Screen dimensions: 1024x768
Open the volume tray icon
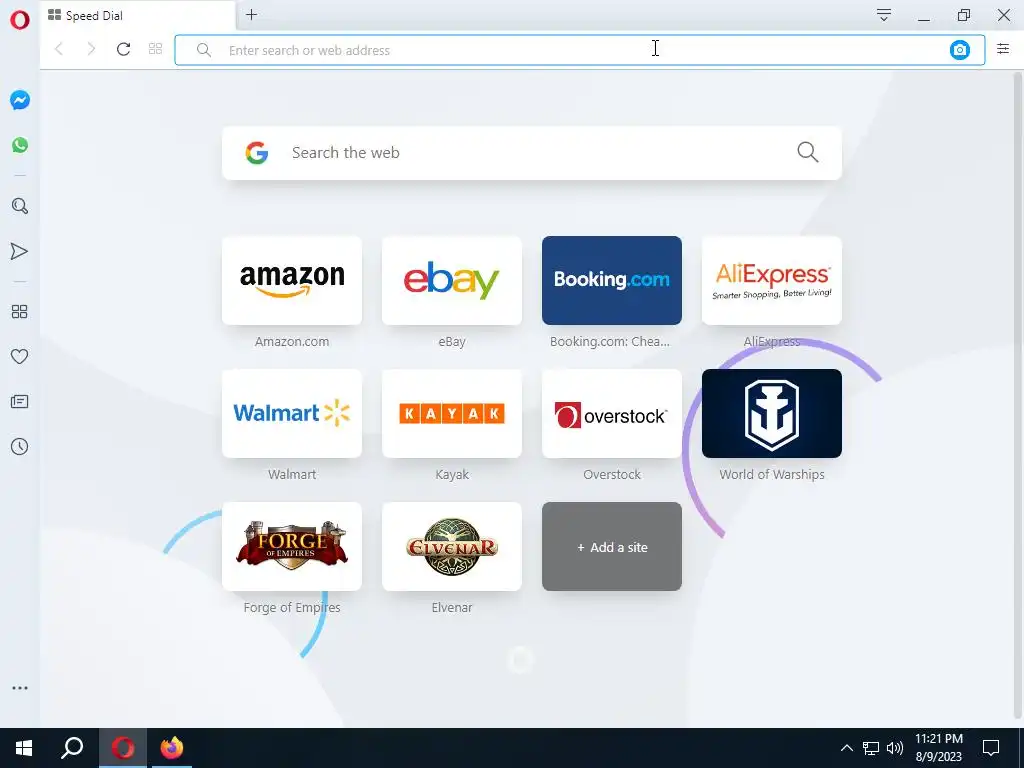895,748
